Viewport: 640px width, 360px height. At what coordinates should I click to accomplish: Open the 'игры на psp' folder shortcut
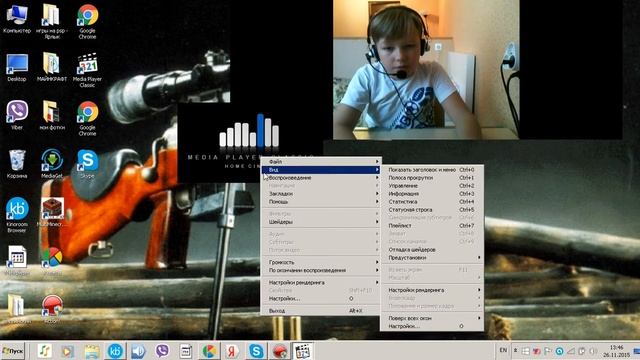(x=51, y=21)
